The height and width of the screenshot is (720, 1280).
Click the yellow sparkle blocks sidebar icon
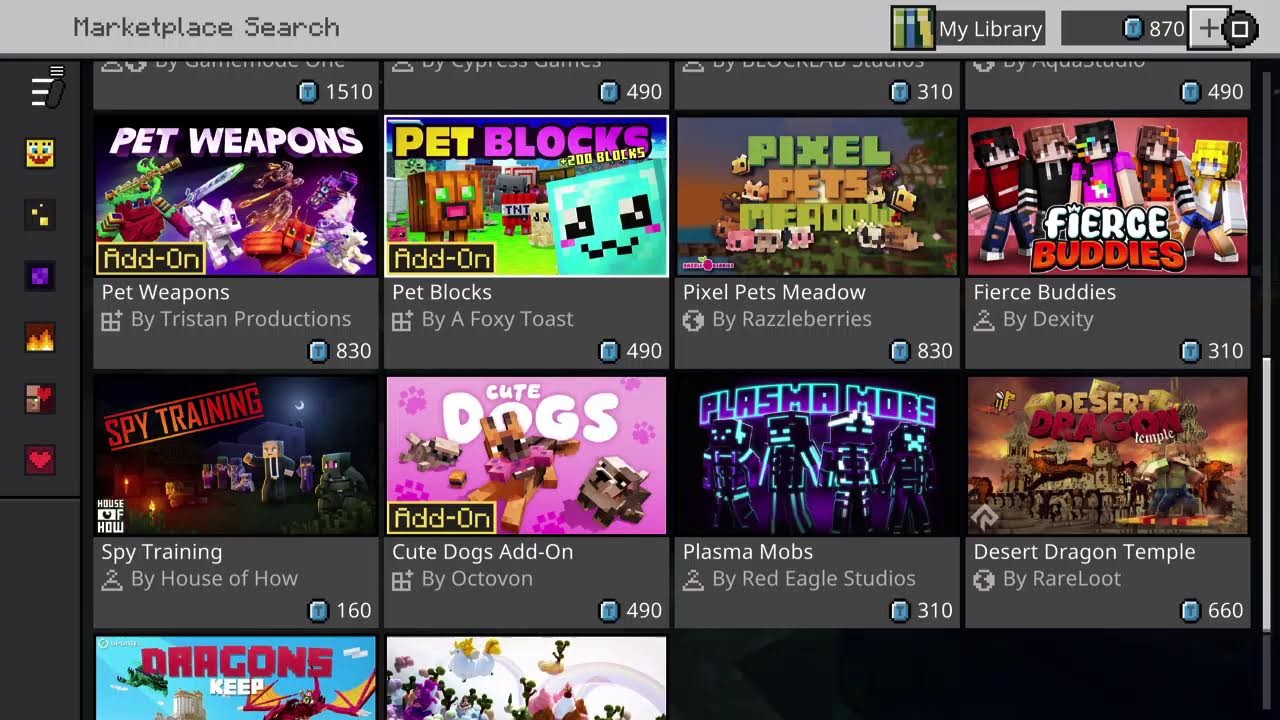40,215
